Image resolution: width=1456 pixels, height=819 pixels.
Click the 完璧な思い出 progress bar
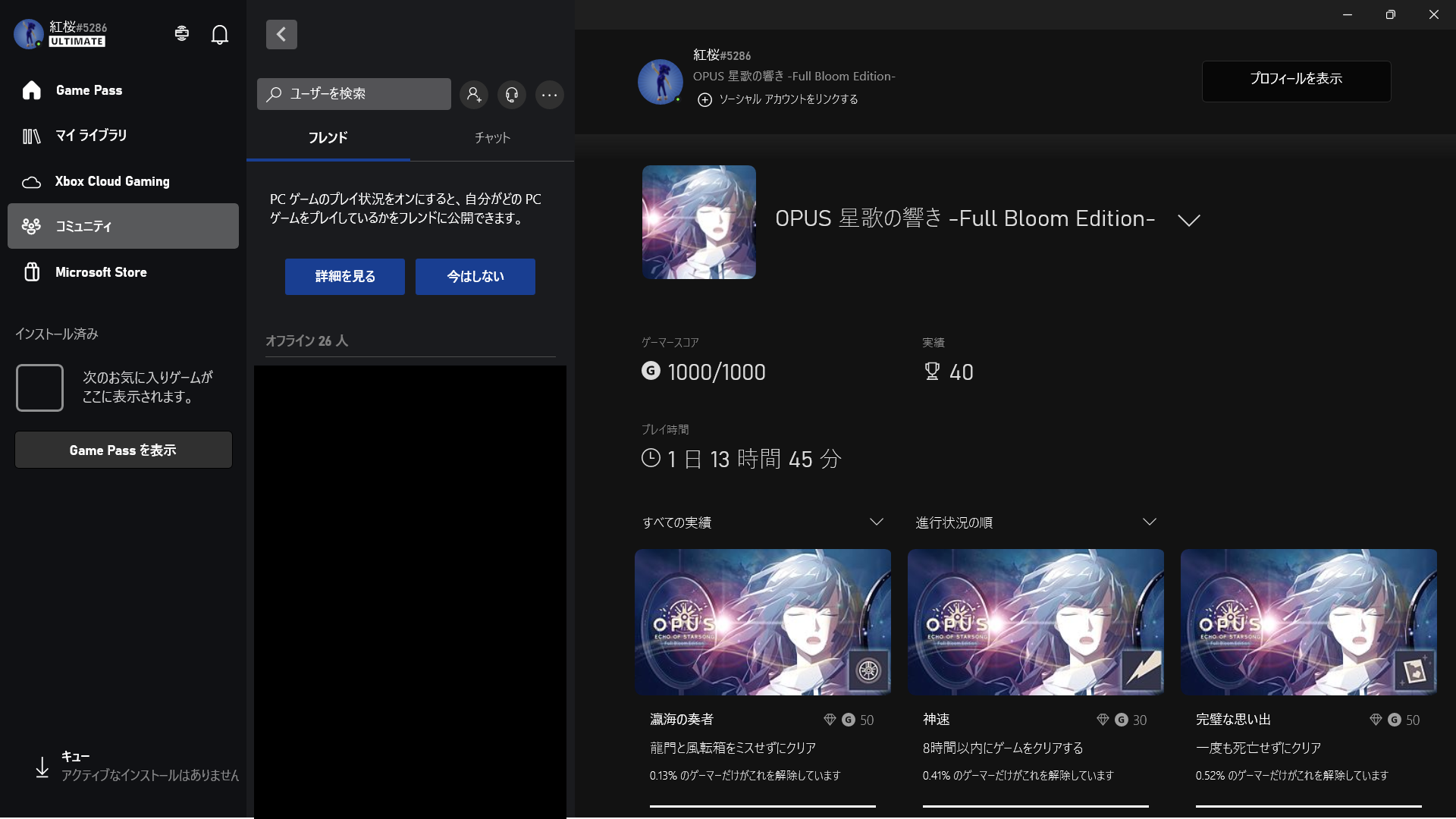1309,806
